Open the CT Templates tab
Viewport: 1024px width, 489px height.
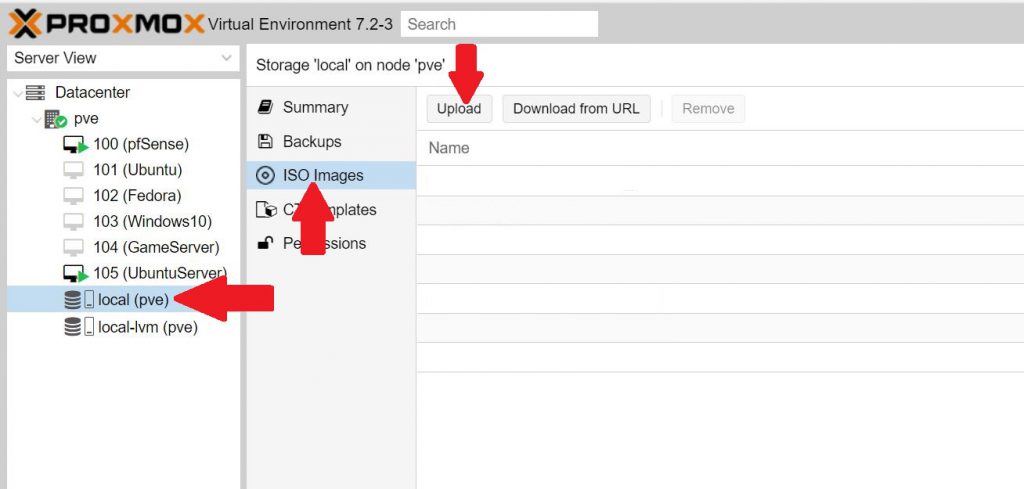coord(331,210)
